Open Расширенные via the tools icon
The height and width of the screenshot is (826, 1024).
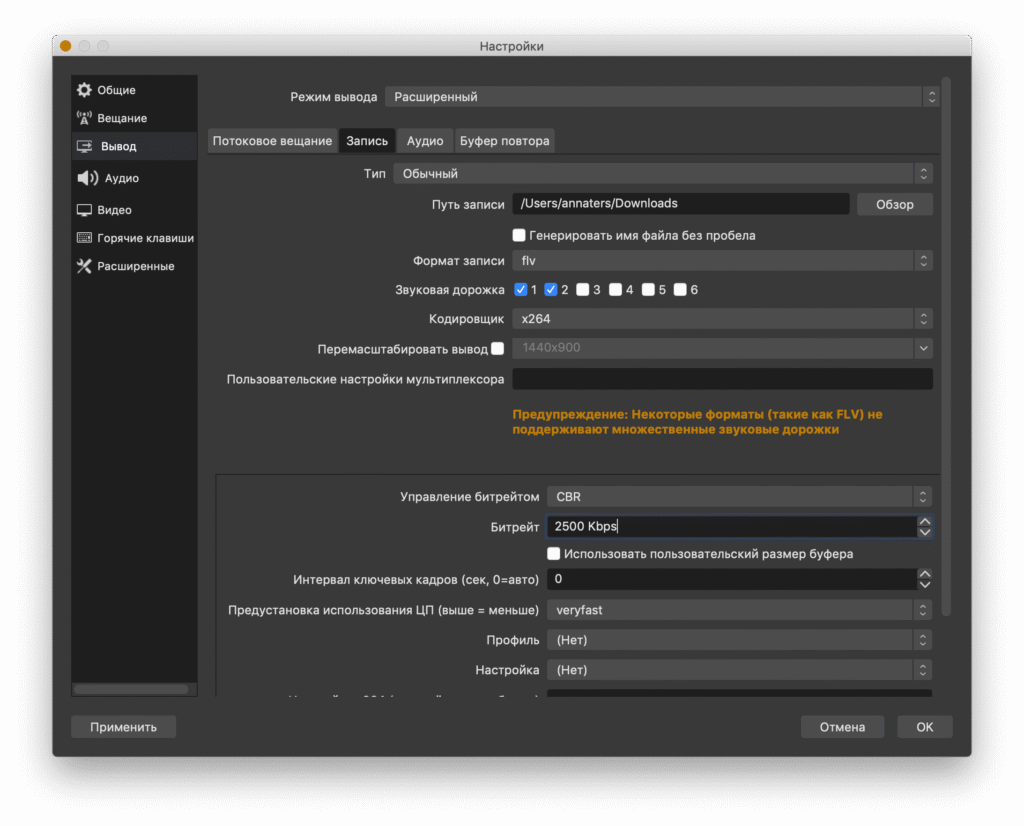(84, 266)
